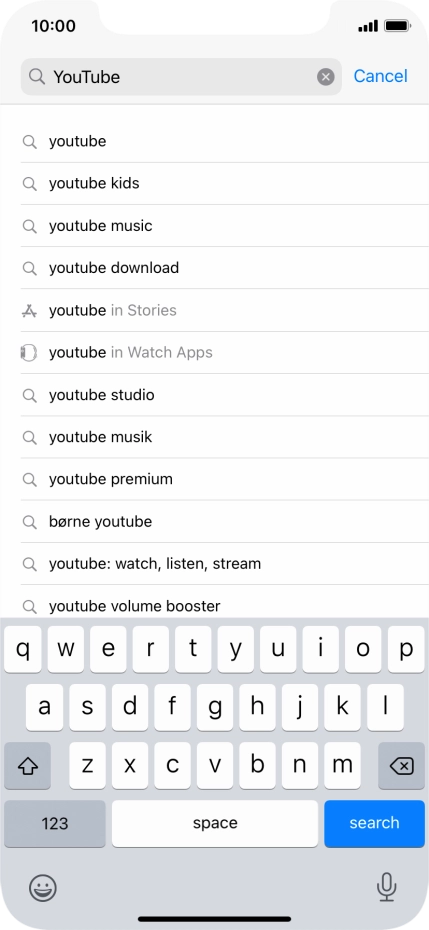Image resolution: width=429 pixels, height=930 pixels.
Task: Select the youtube in Stories suggestion
Action: [224, 310]
